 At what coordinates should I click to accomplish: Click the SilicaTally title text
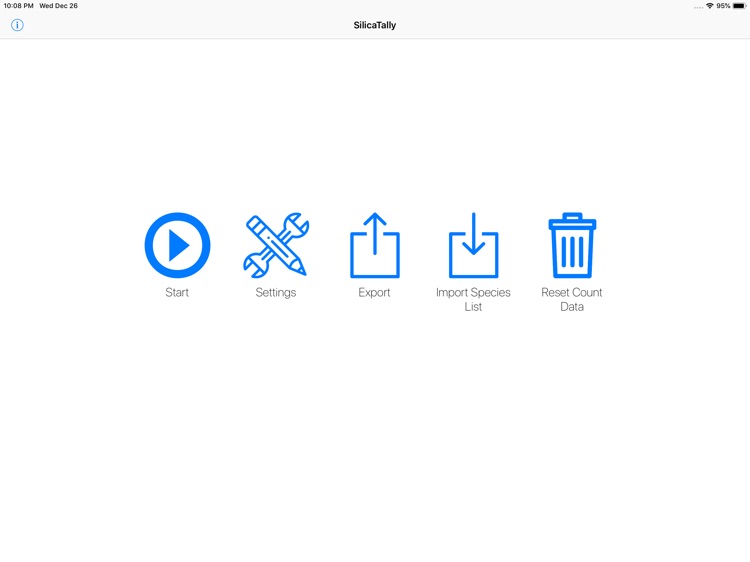coord(375,25)
